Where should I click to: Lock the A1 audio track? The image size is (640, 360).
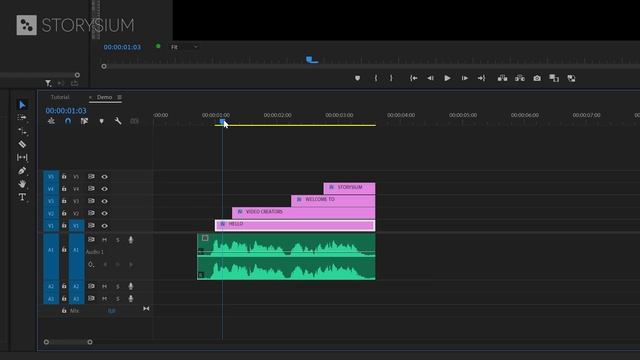pyautogui.click(x=64, y=249)
